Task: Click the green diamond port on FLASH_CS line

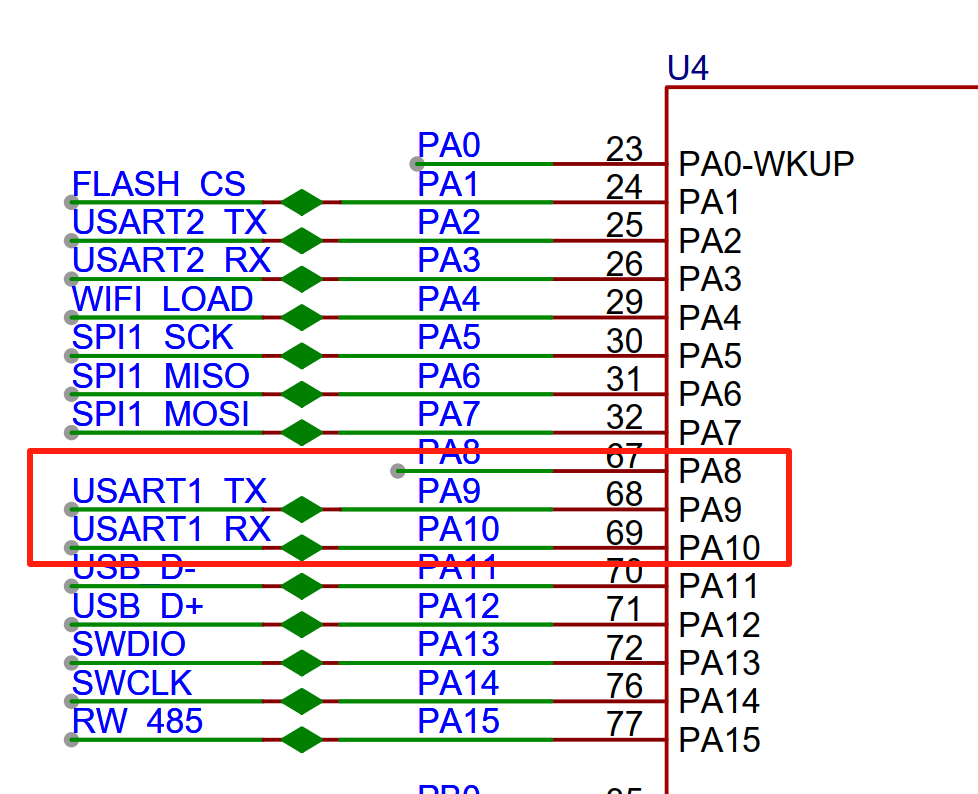Action: (302, 202)
